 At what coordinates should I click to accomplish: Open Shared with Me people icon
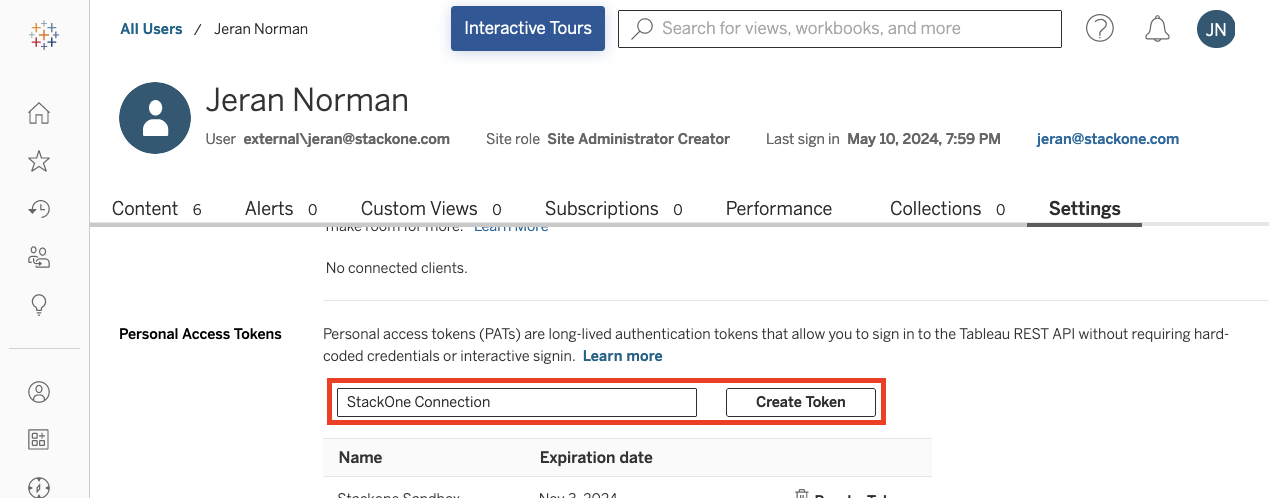point(39,257)
